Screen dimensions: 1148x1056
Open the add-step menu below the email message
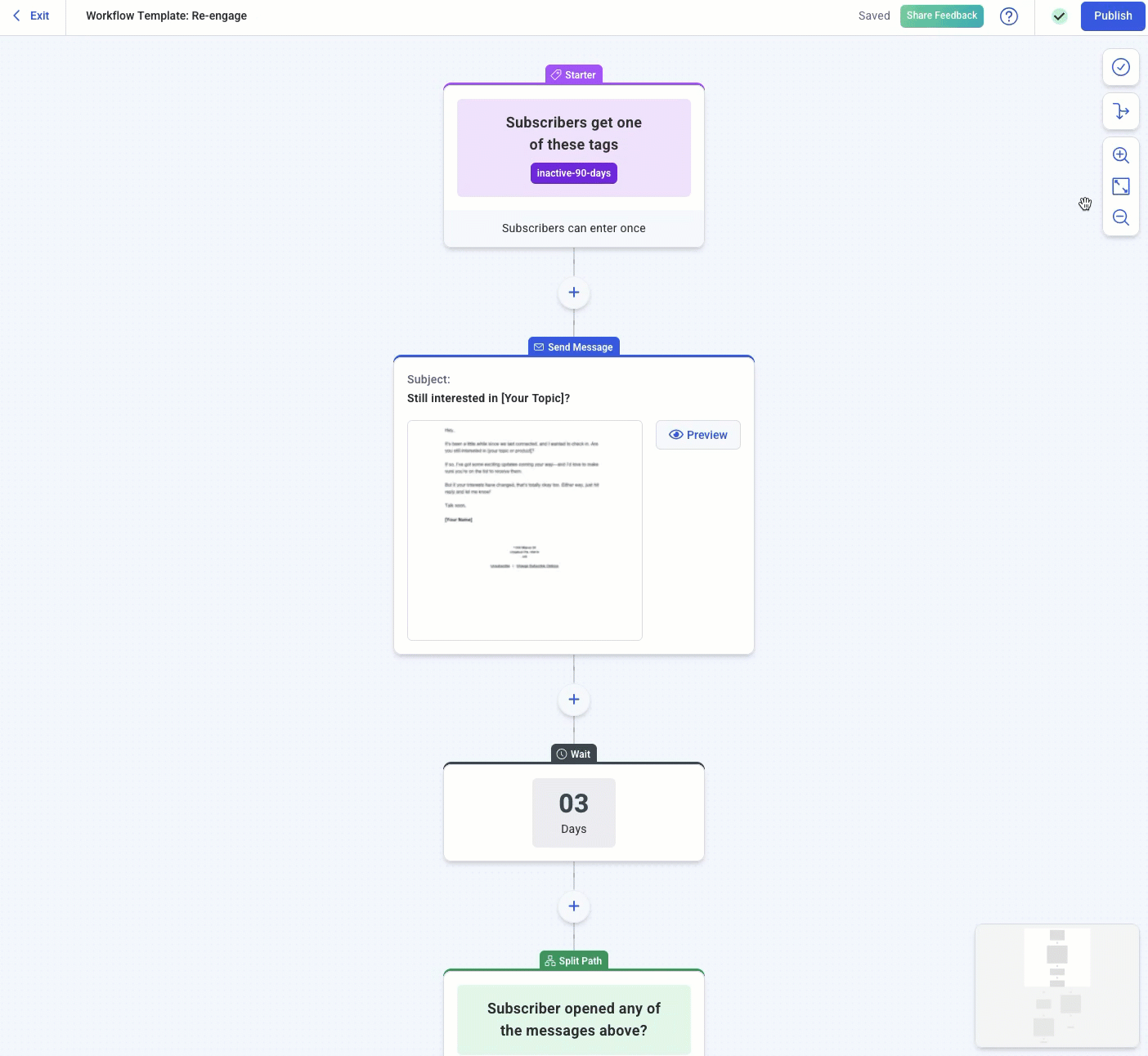[573, 700]
